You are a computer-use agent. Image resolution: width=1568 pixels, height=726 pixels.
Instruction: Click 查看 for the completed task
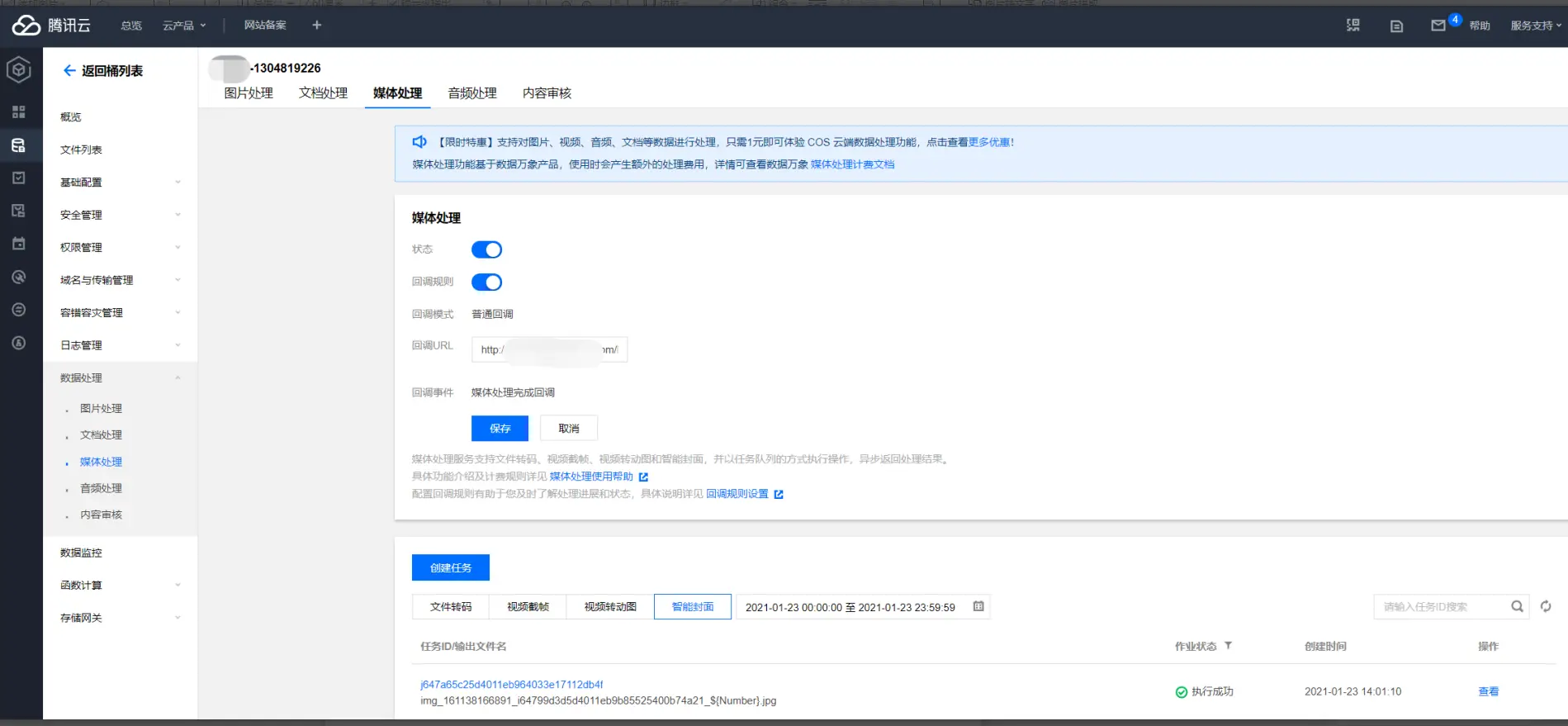[x=1488, y=691]
